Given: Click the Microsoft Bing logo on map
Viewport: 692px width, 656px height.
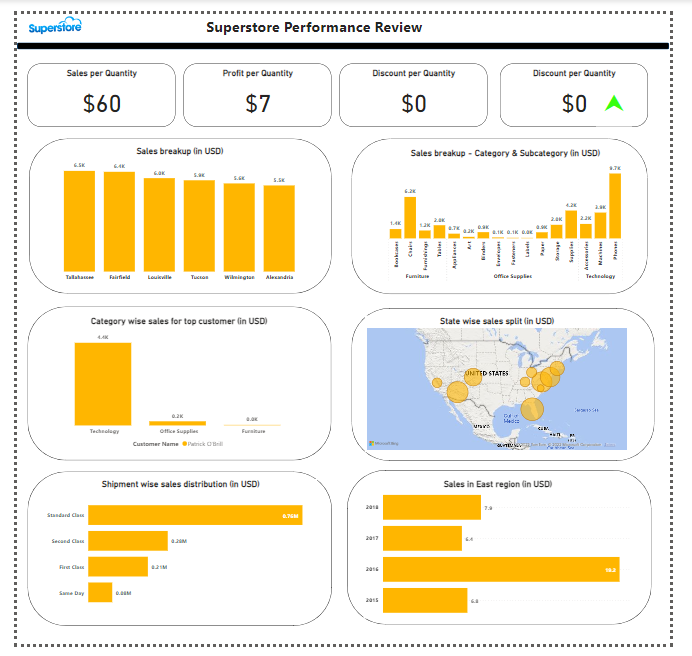Looking at the screenshot, I should (x=384, y=443).
